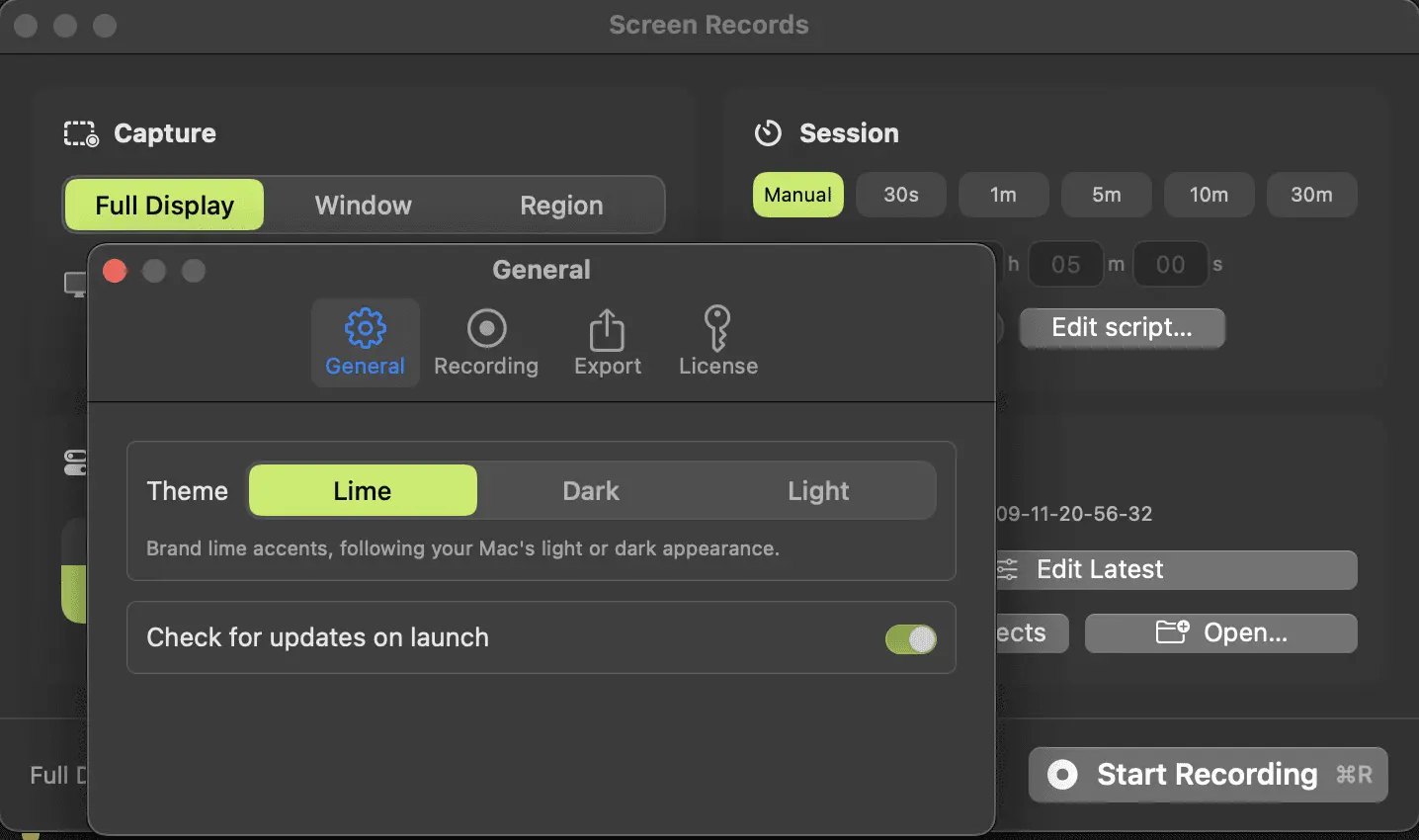
Task: Go to the License preferences tab
Action: (x=718, y=343)
